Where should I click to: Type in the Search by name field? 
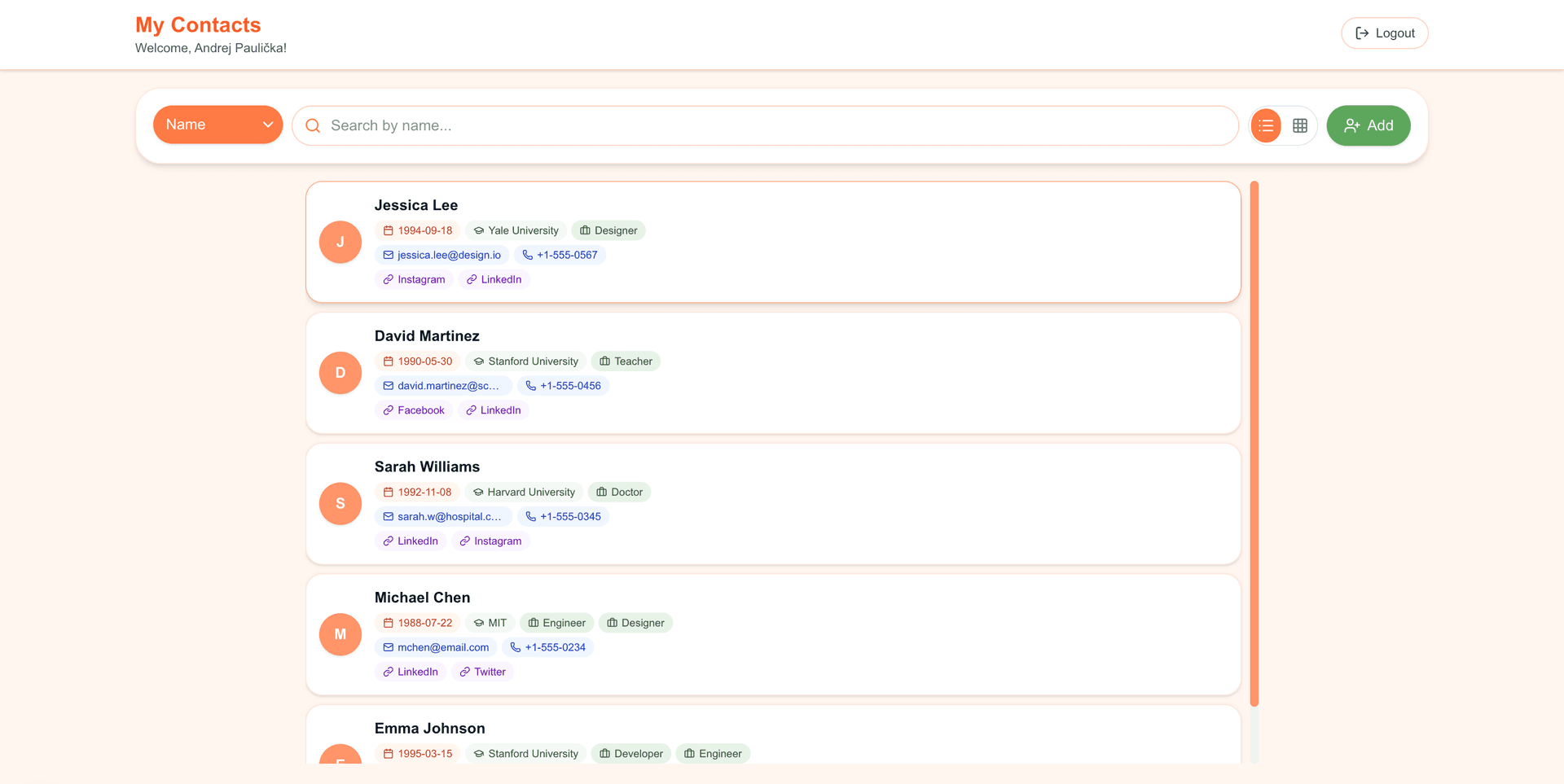tap(774, 125)
